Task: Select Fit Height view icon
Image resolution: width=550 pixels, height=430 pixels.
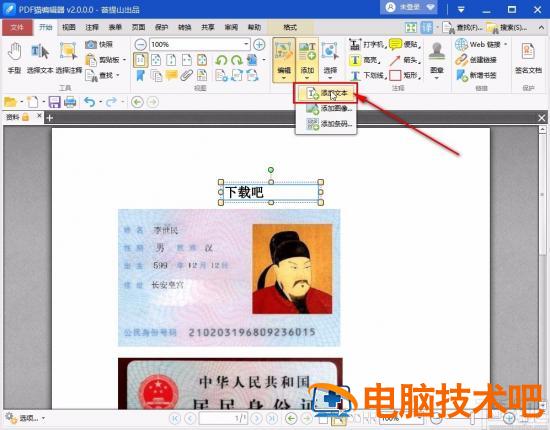Action: coord(171,60)
